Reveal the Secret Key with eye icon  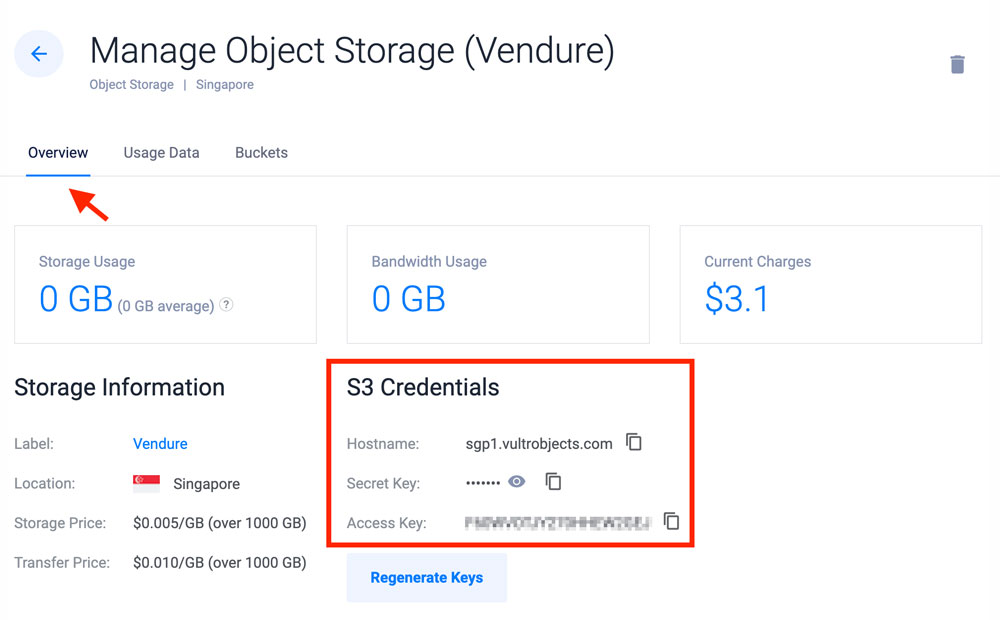tap(517, 482)
